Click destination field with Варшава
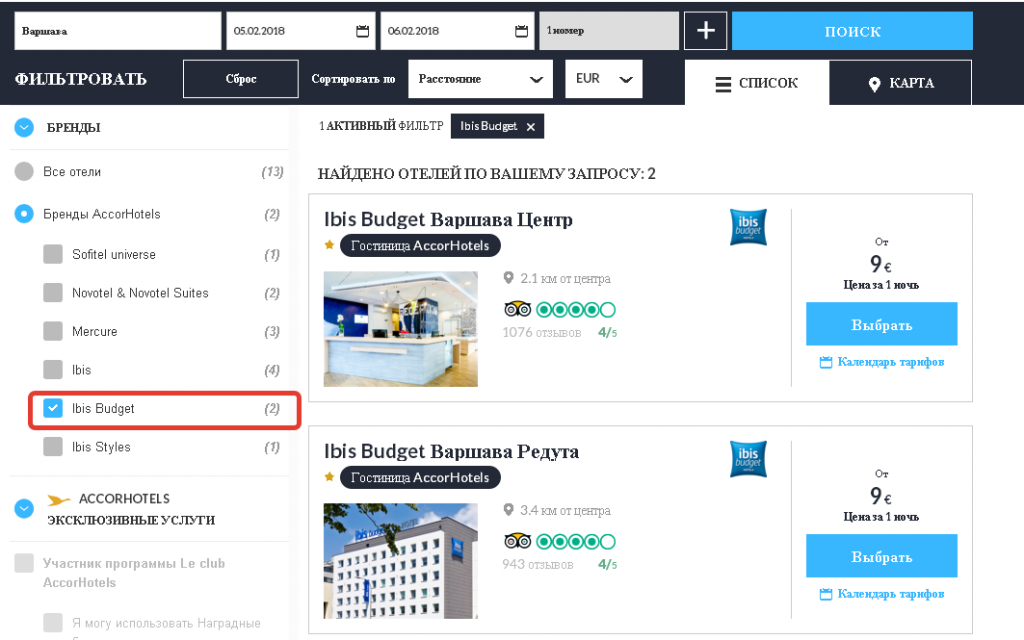Viewport: 1024px width, 640px height. [118, 31]
